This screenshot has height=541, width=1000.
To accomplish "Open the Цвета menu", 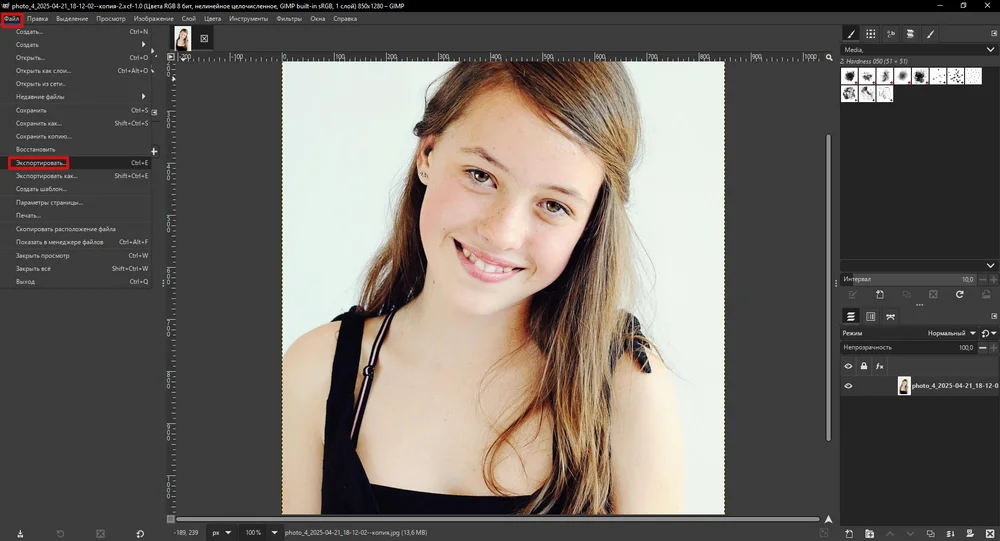I will point(212,19).
